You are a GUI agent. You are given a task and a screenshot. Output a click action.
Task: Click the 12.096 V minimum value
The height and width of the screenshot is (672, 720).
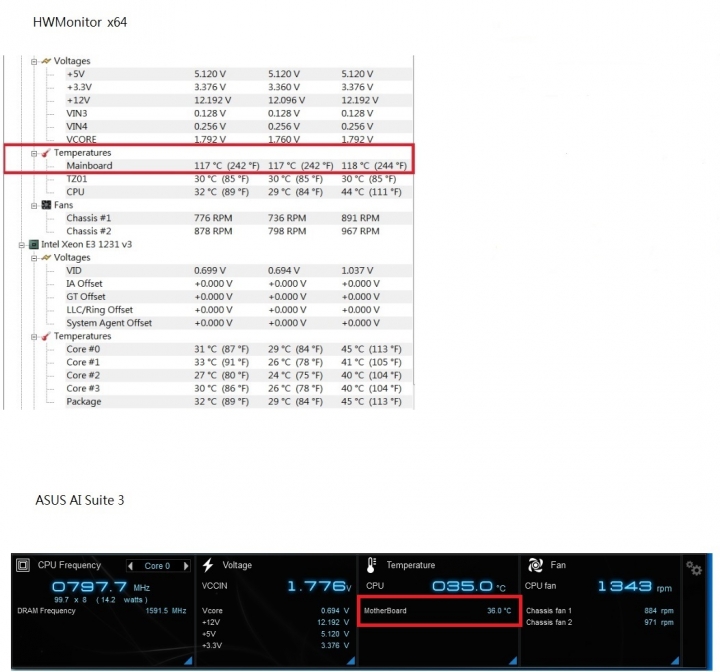(x=286, y=100)
